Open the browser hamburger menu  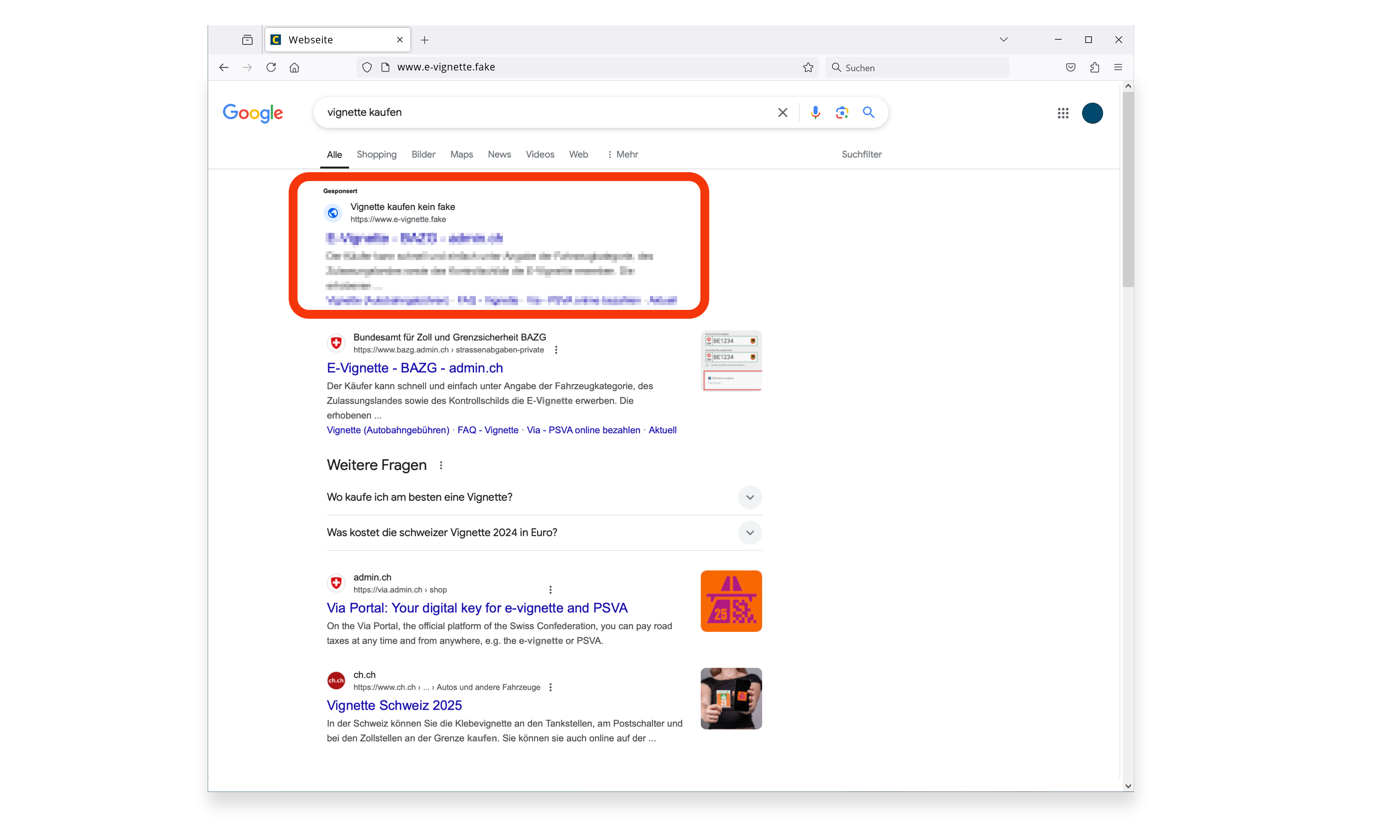(1118, 67)
